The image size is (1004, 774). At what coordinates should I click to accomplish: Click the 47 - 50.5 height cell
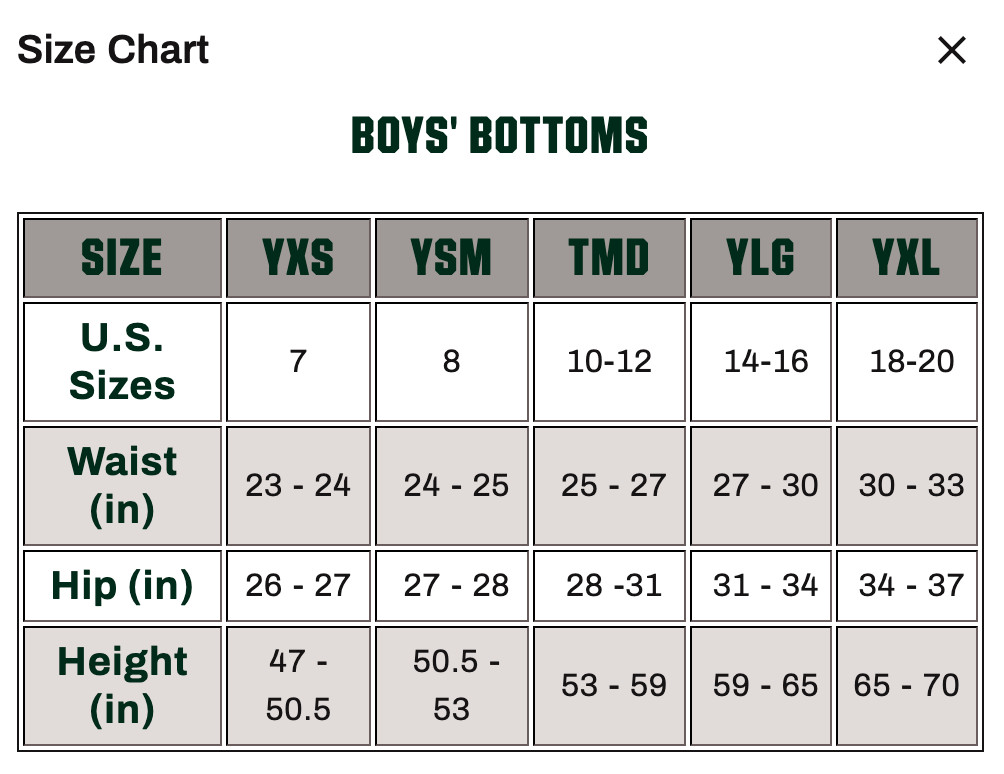coord(298,686)
